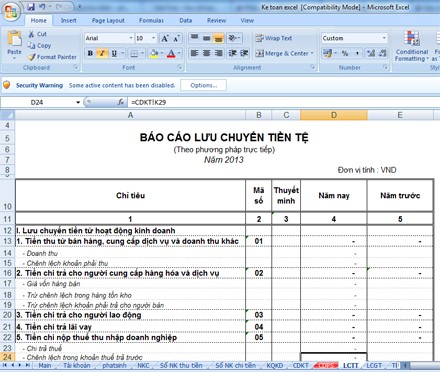The width and height of the screenshot is (440, 372).
Task: Align text left
Action: click(195, 53)
